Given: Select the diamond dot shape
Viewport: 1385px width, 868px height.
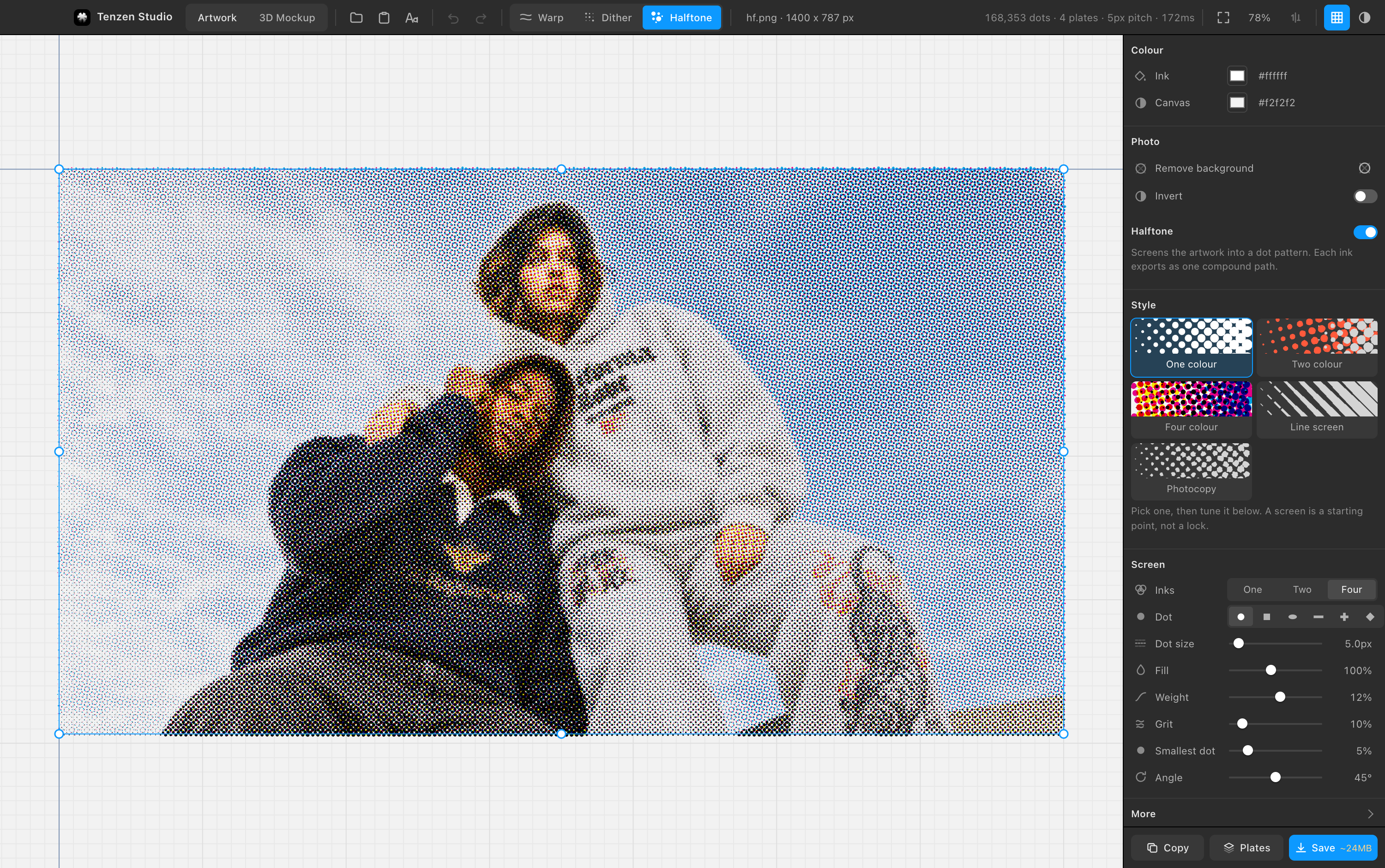Looking at the screenshot, I should tap(1370, 617).
